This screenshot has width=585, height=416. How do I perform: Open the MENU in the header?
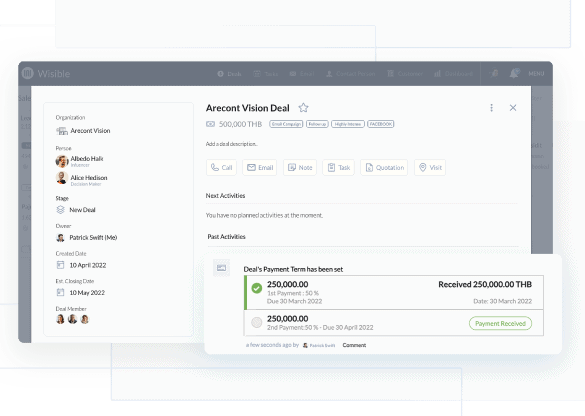[536, 74]
